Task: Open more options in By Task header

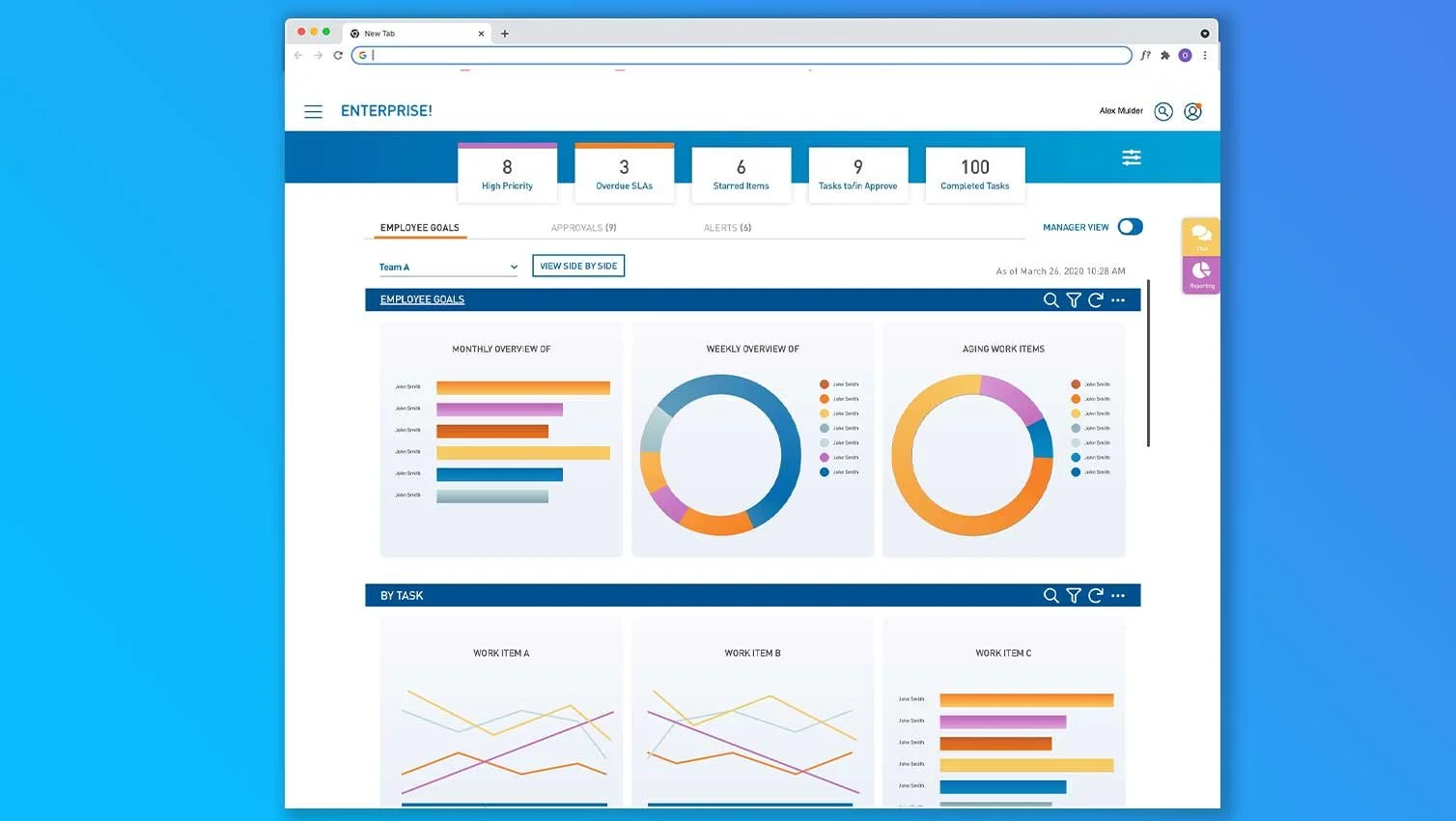Action: click(x=1118, y=596)
